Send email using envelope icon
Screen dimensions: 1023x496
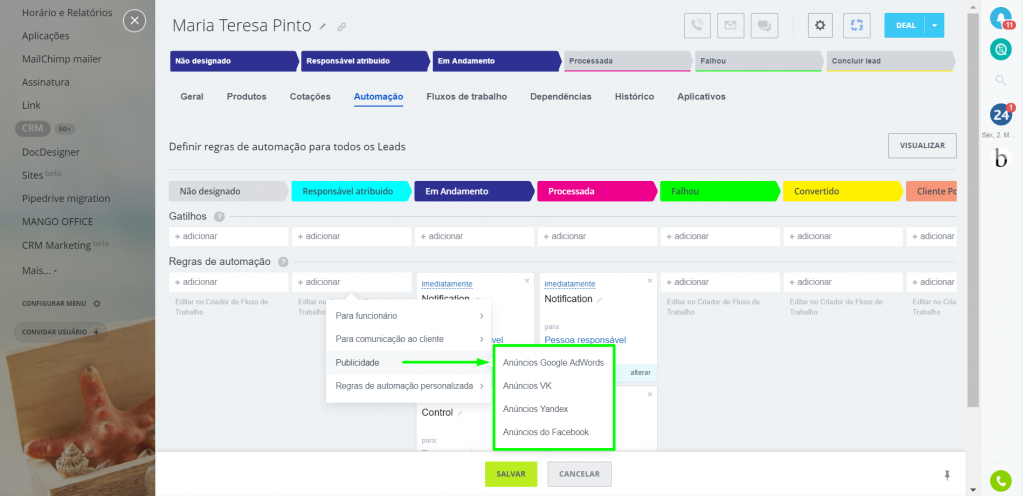[730, 25]
